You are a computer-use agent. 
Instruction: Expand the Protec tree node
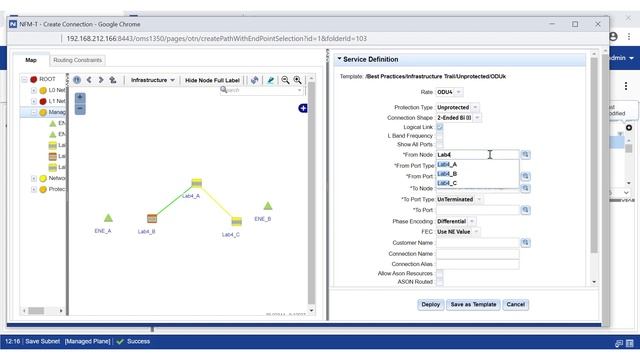point(34,189)
